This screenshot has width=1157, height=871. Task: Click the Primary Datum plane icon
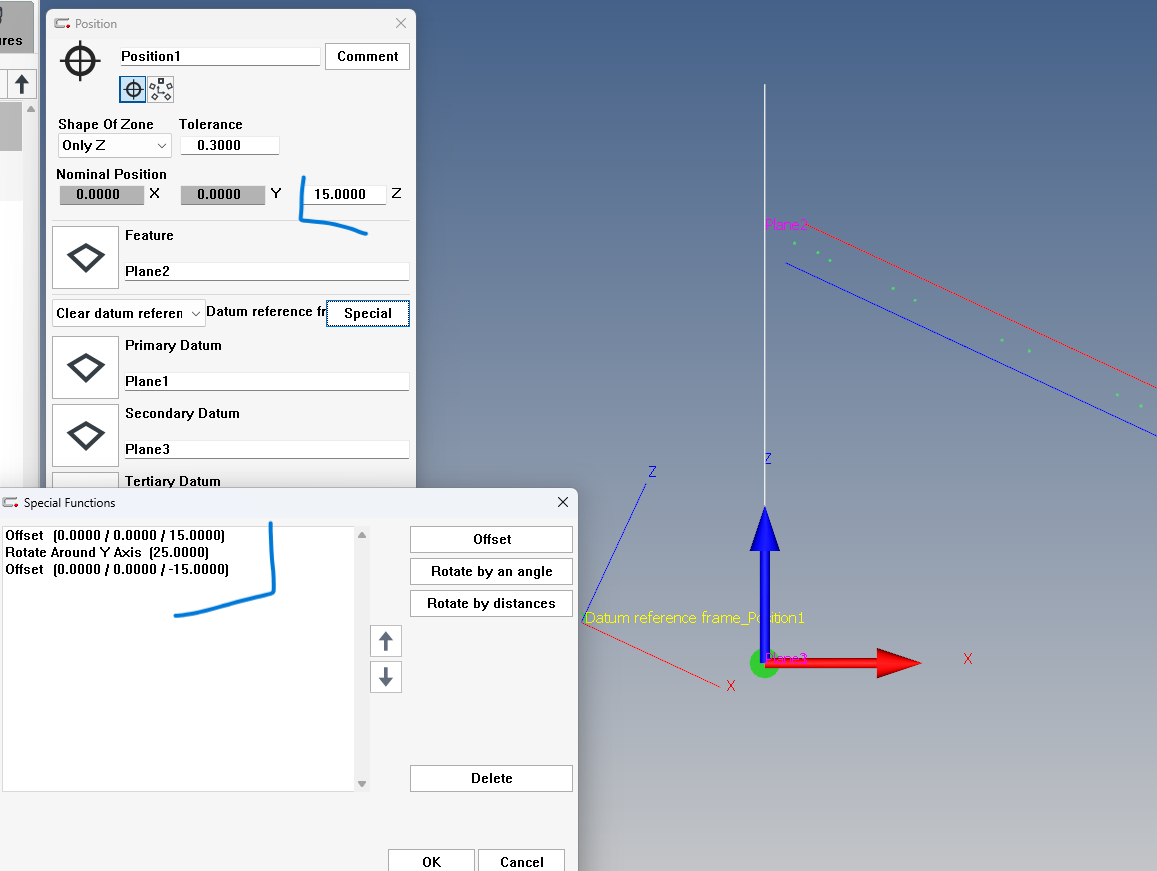[x=85, y=368]
